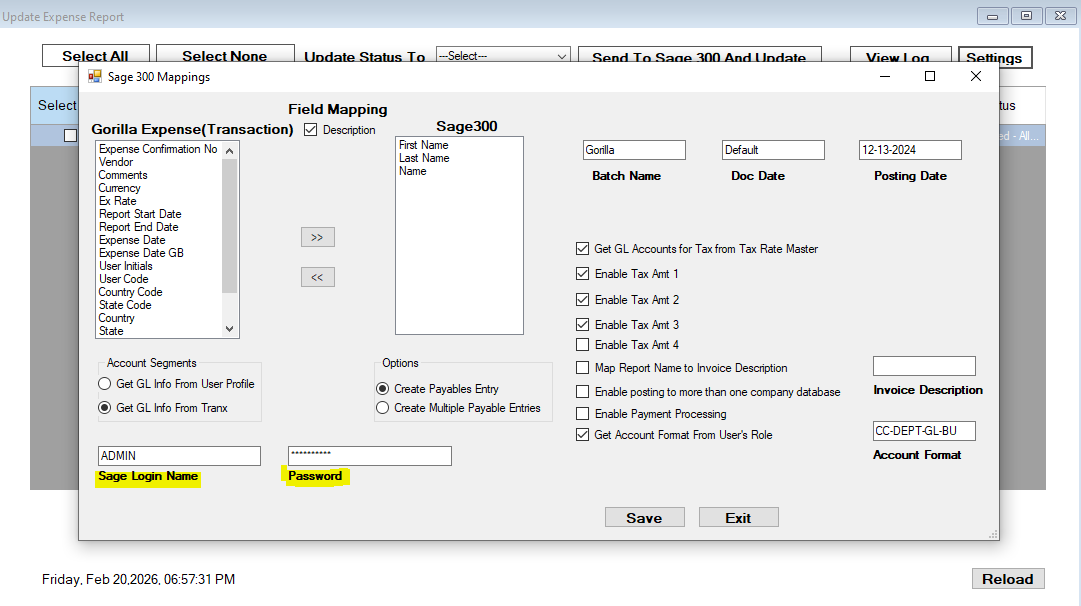Toggle the row checkbox in the expense grid
The height and width of the screenshot is (606, 1081).
pyautogui.click(x=70, y=135)
